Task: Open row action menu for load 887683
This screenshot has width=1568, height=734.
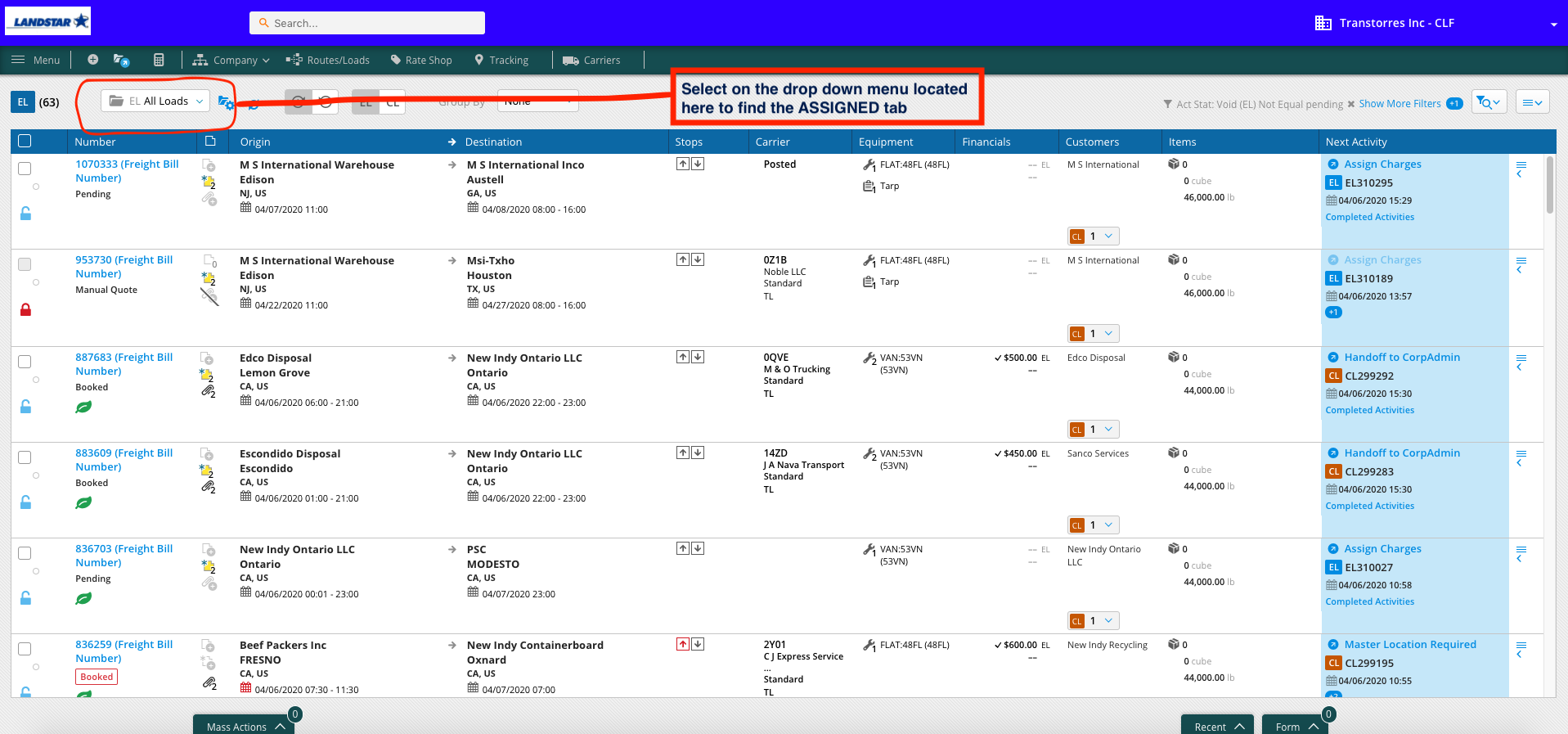Action: pyautogui.click(x=1521, y=362)
